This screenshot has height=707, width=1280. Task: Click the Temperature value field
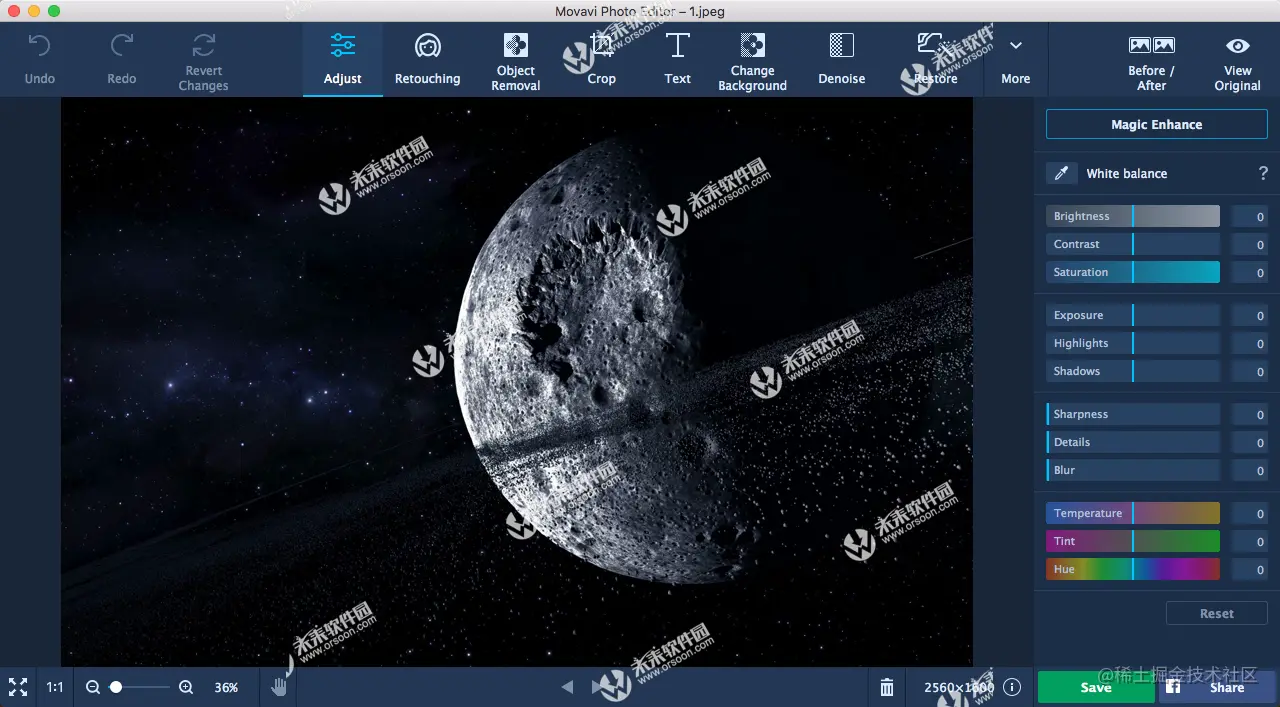[1250, 514]
